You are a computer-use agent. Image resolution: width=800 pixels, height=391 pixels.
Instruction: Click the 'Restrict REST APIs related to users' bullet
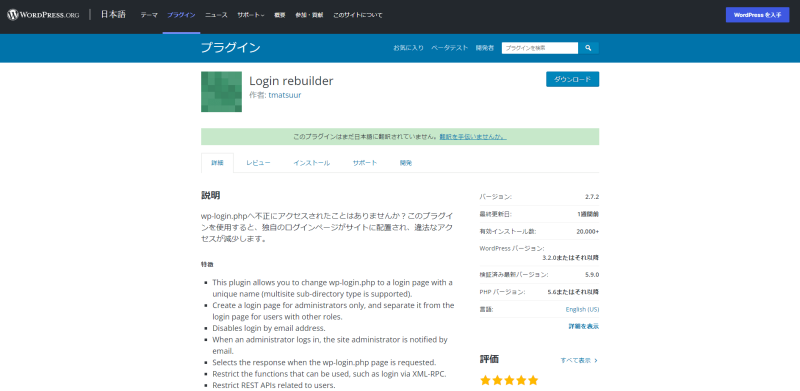[x=274, y=385]
